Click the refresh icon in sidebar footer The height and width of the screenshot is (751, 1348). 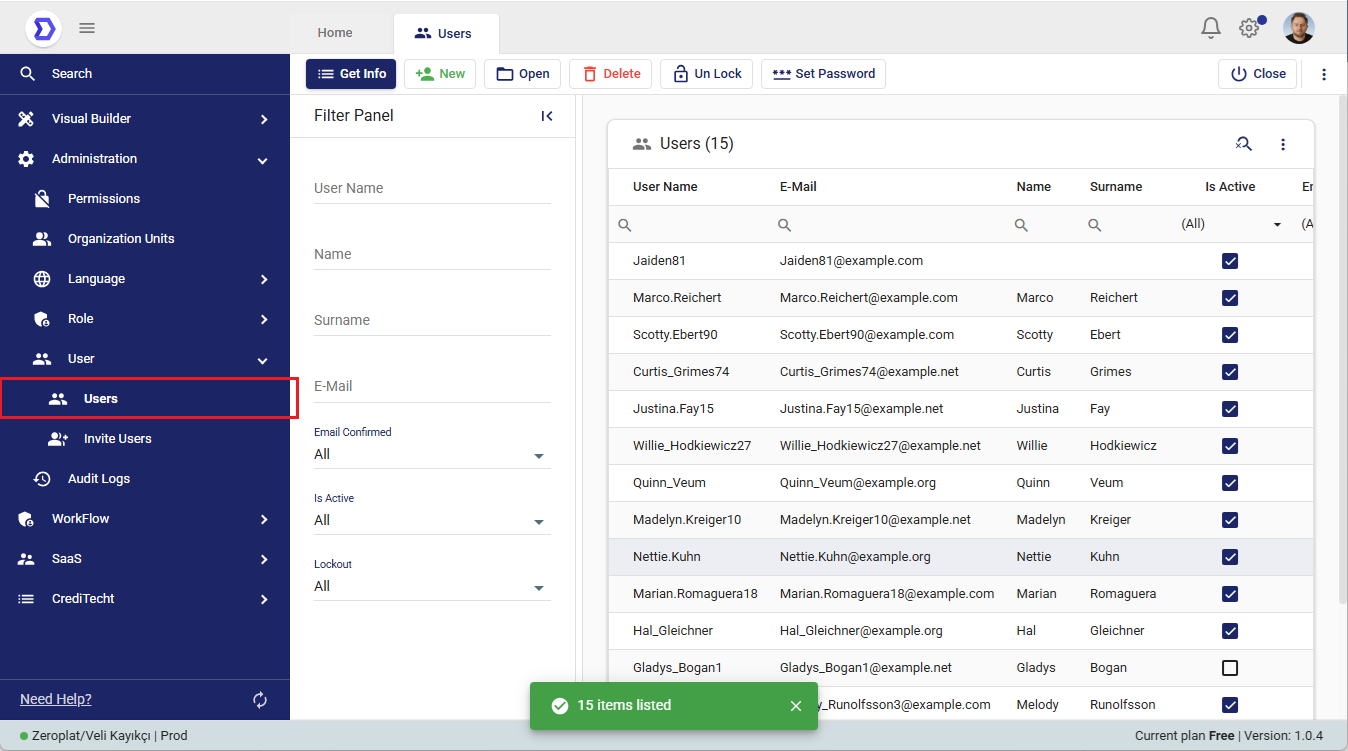[x=260, y=700]
